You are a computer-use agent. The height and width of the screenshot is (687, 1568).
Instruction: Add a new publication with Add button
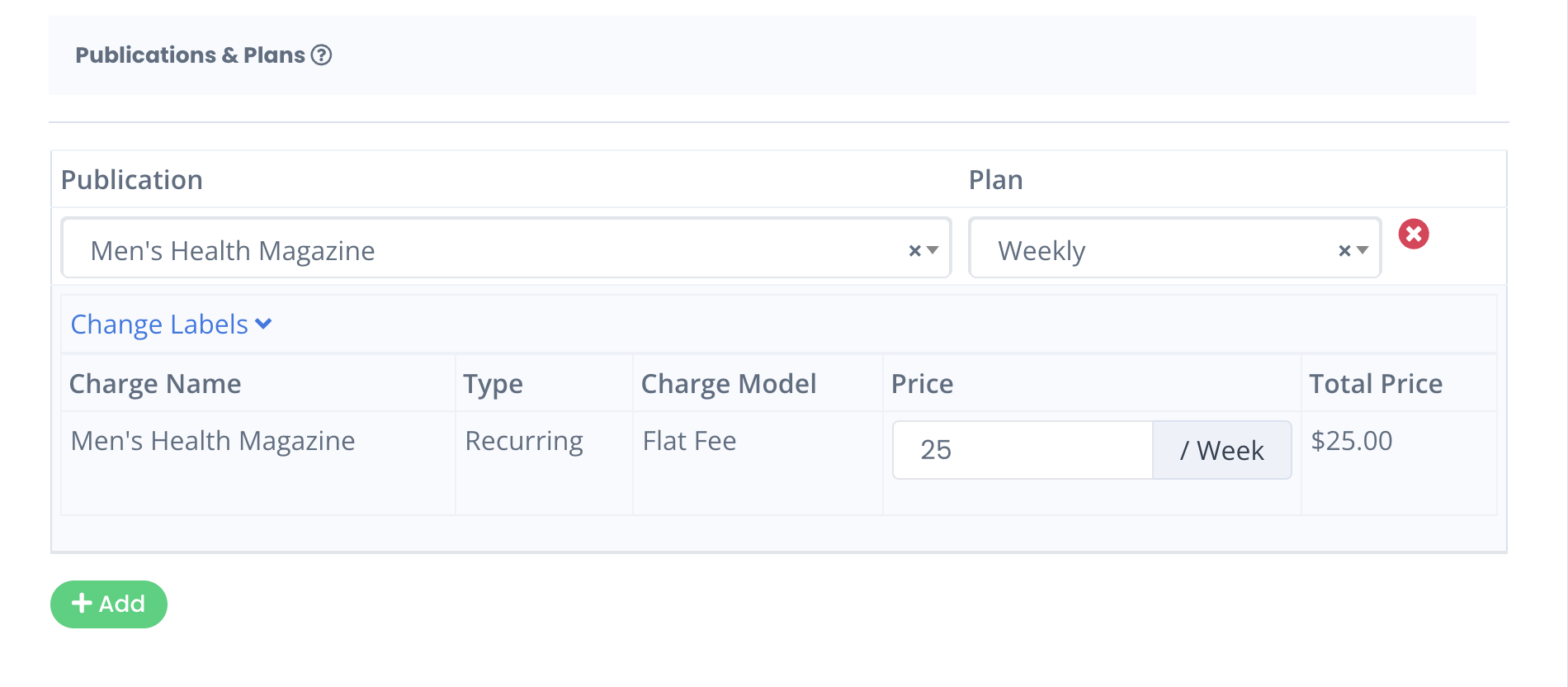point(109,604)
